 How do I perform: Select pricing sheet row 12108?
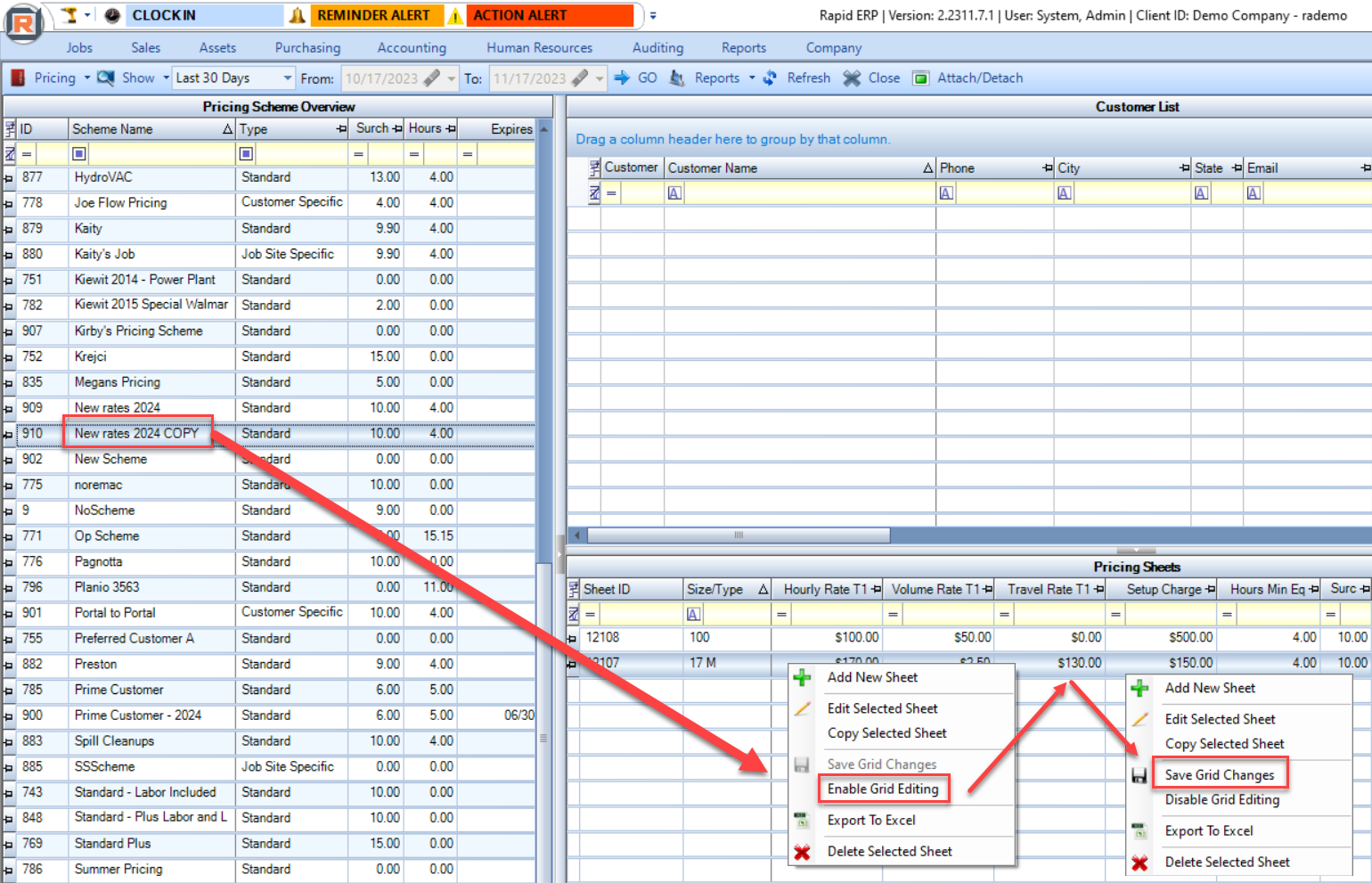coord(968,638)
